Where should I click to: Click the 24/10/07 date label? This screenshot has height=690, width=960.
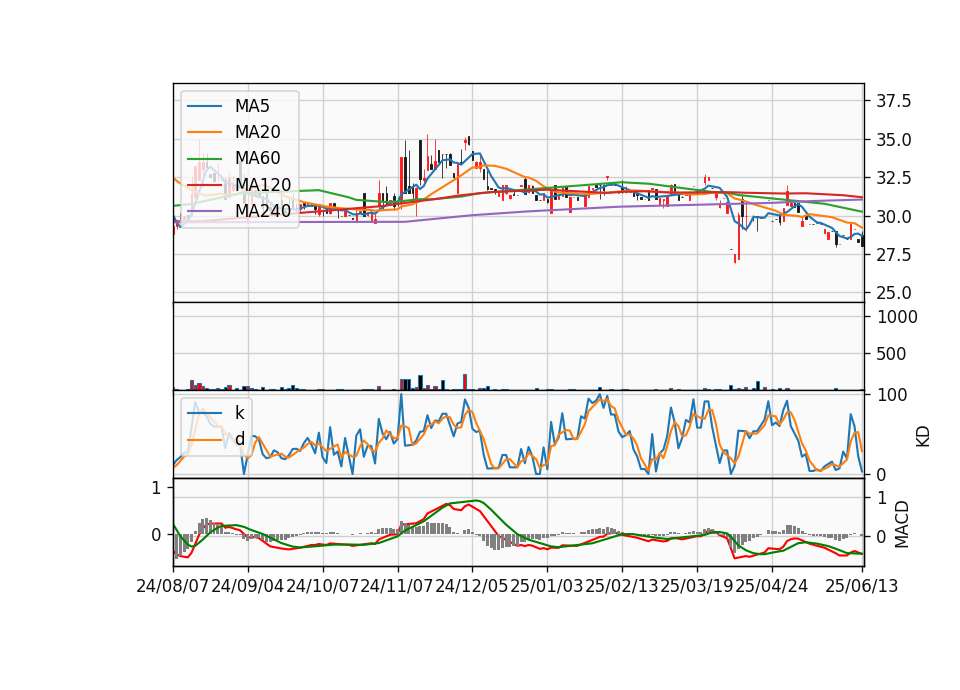(x=323, y=586)
